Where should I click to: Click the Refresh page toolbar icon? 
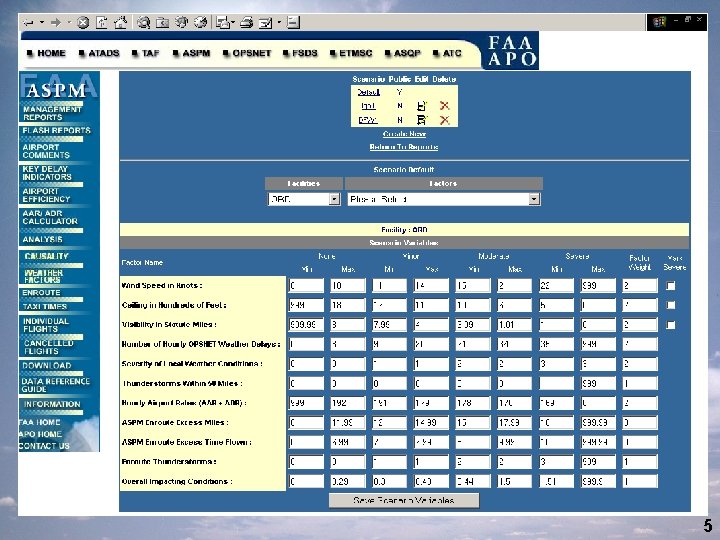[101, 22]
